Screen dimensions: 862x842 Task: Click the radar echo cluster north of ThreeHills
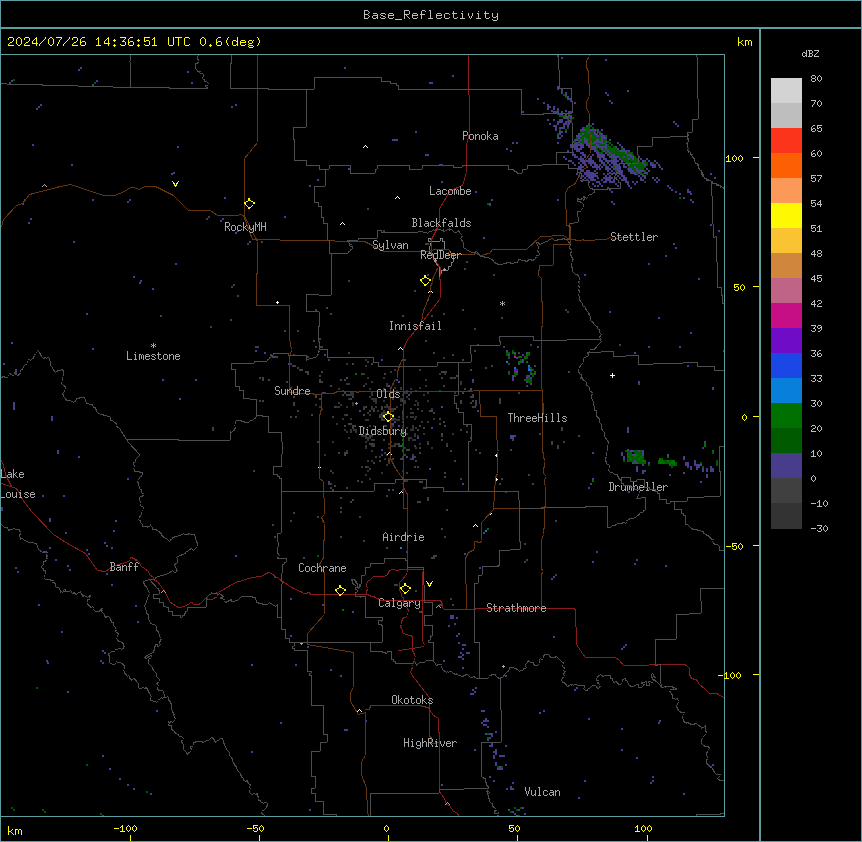[x=520, y=366]
